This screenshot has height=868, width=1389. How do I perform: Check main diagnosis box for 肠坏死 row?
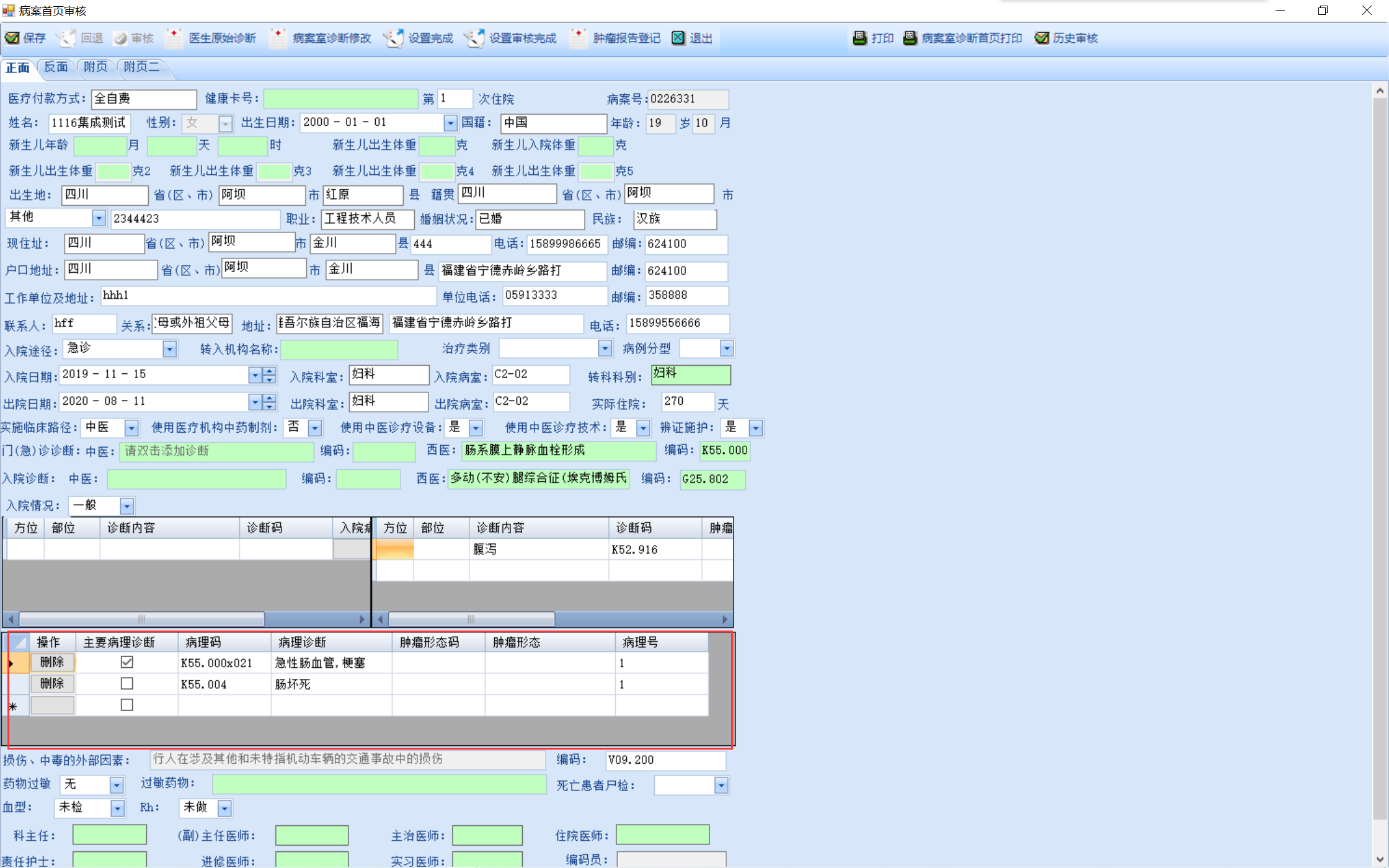click(x=126, y=684)
